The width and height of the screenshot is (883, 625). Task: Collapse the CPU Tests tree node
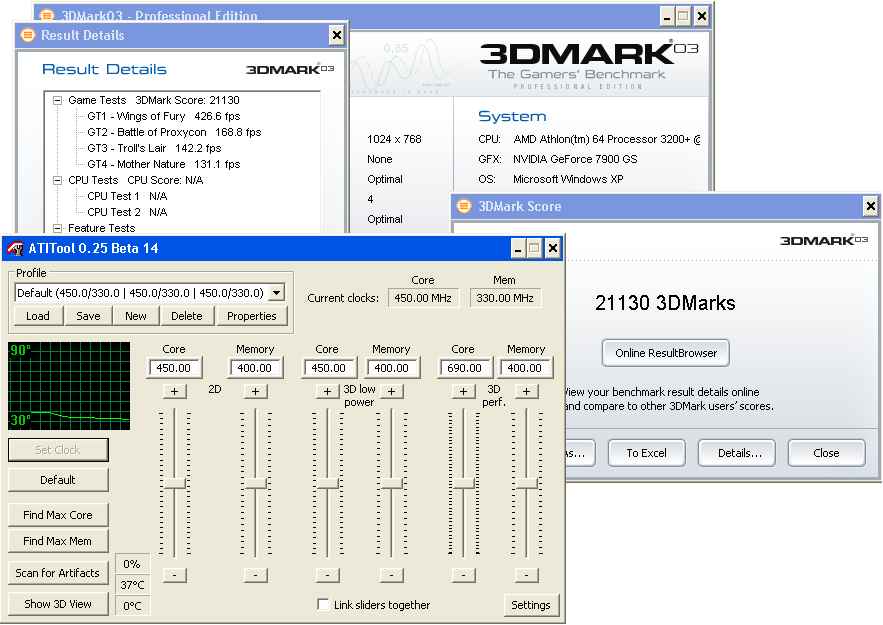coord(57,180)
